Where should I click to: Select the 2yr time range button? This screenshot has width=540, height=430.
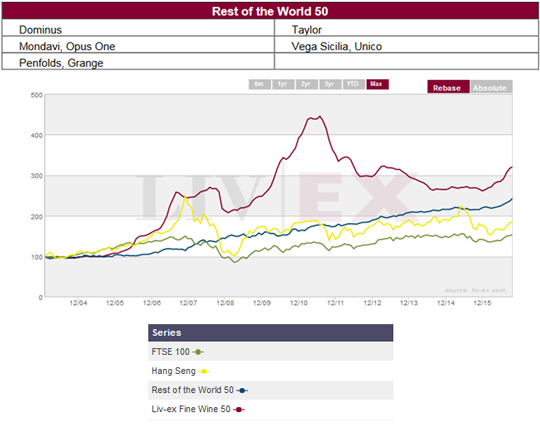coord(307,84)
